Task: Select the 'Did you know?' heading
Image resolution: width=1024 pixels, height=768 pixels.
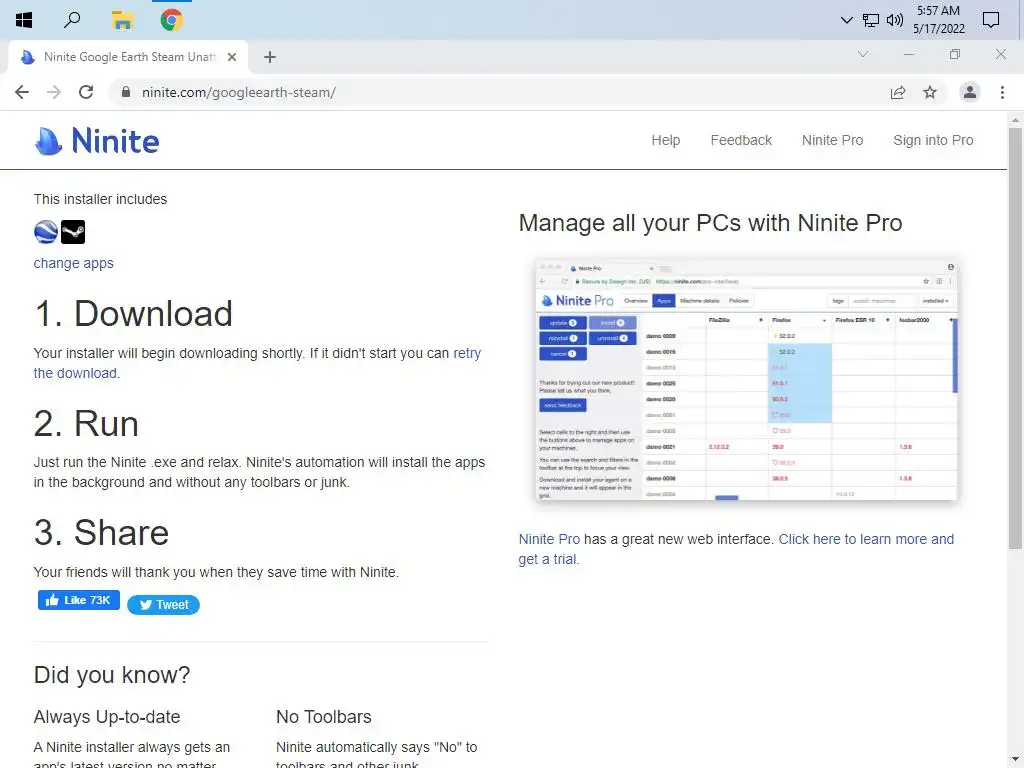Action: pos(112,675)
